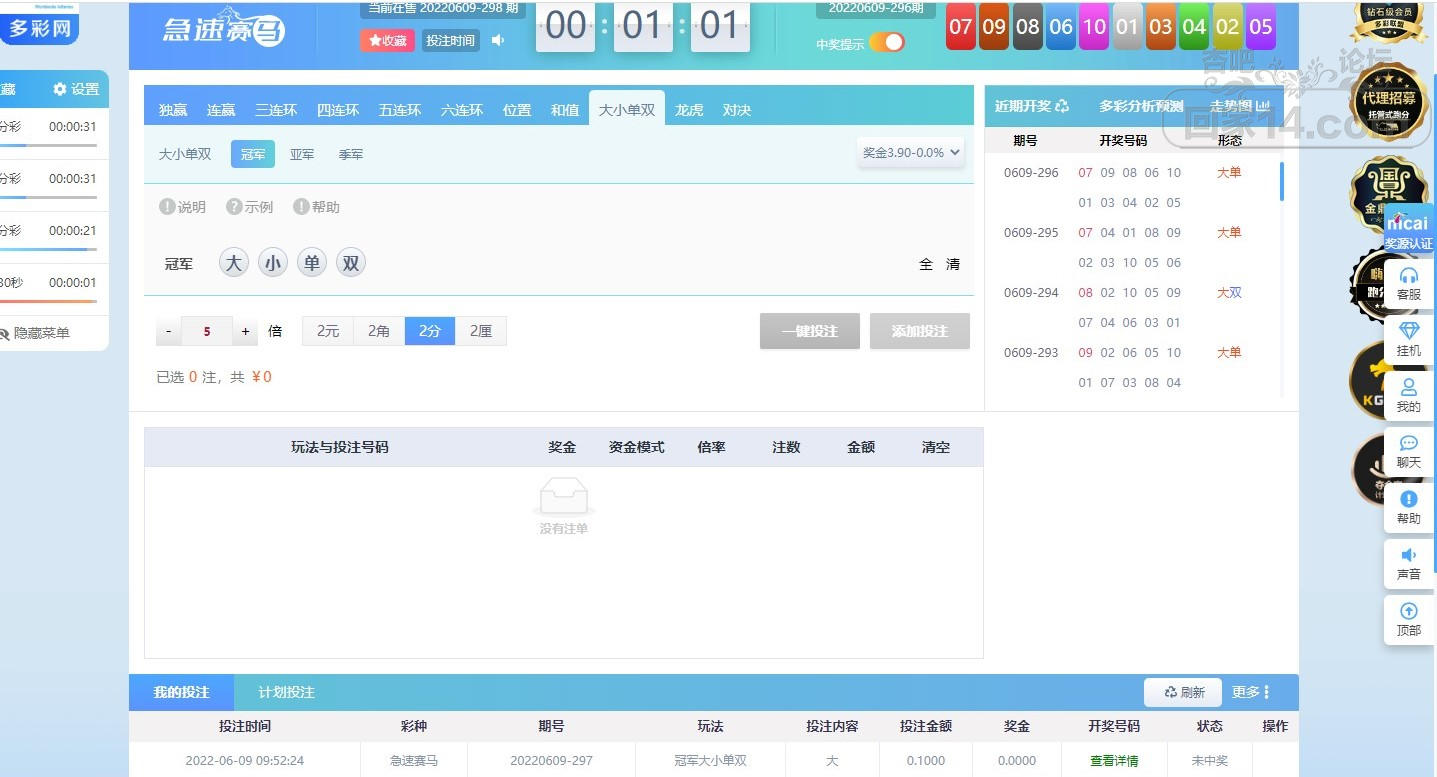Select the 2厘 unit option
Viewport: 1437px width, 777px height.
481,331
